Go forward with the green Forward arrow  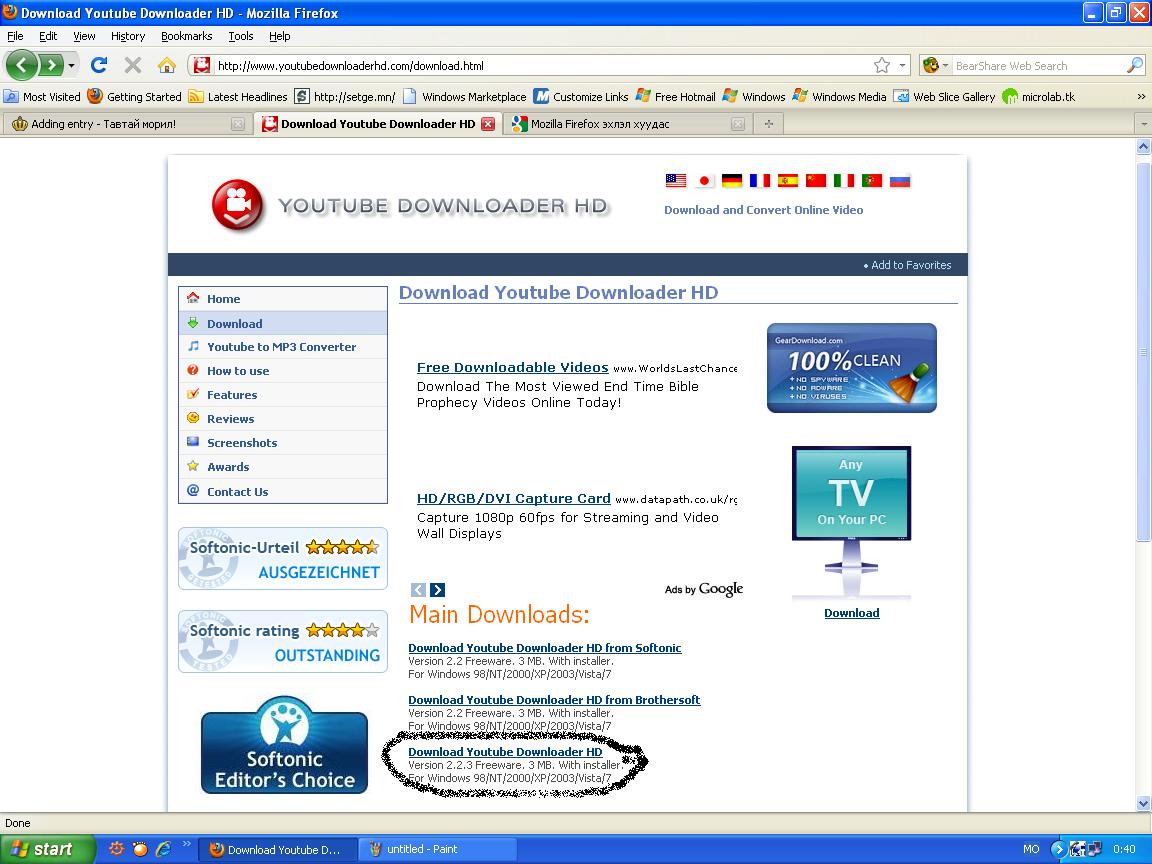[51, 65]
